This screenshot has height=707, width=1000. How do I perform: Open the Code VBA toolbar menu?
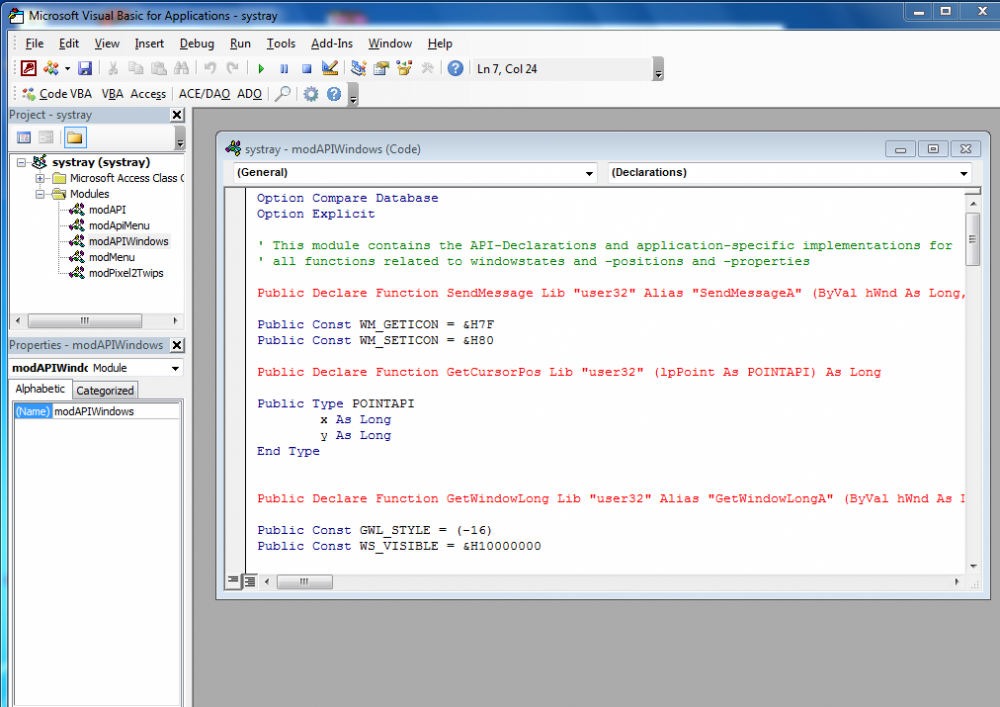[x=57, y=94]
